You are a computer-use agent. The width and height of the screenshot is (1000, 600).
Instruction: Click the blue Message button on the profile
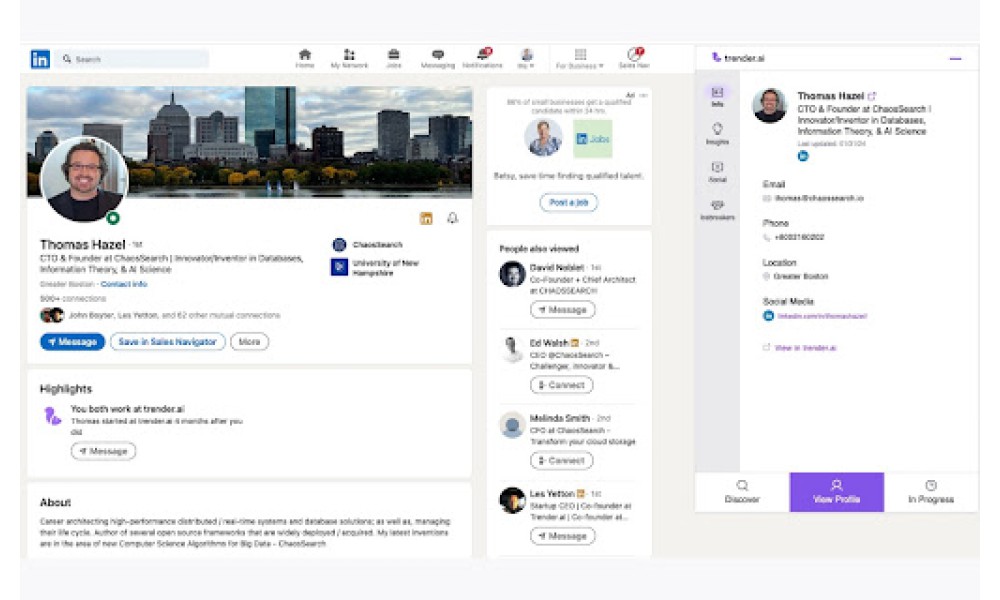click(x=72, y=342)
